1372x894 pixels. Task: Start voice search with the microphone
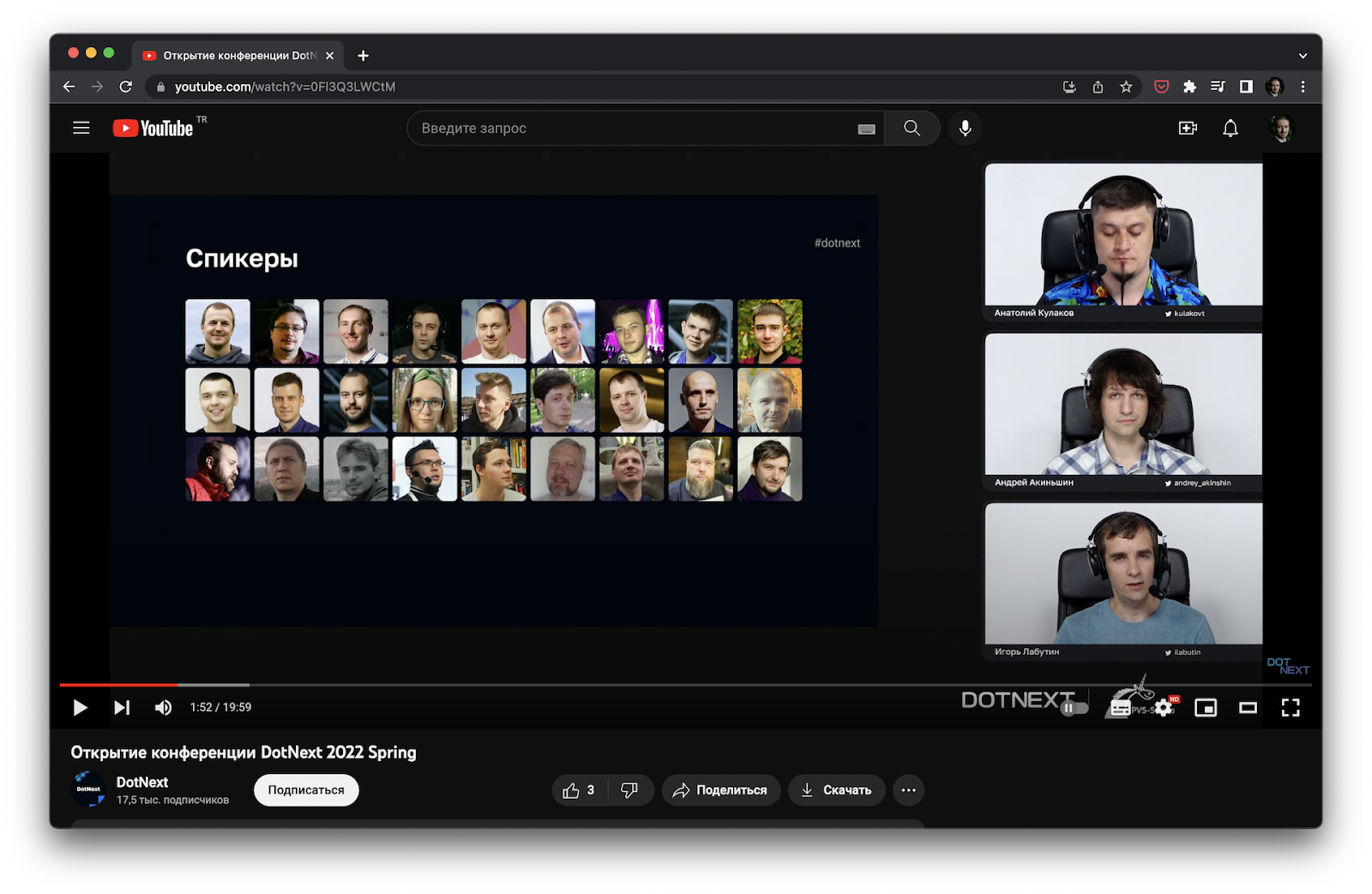point(965,128)
